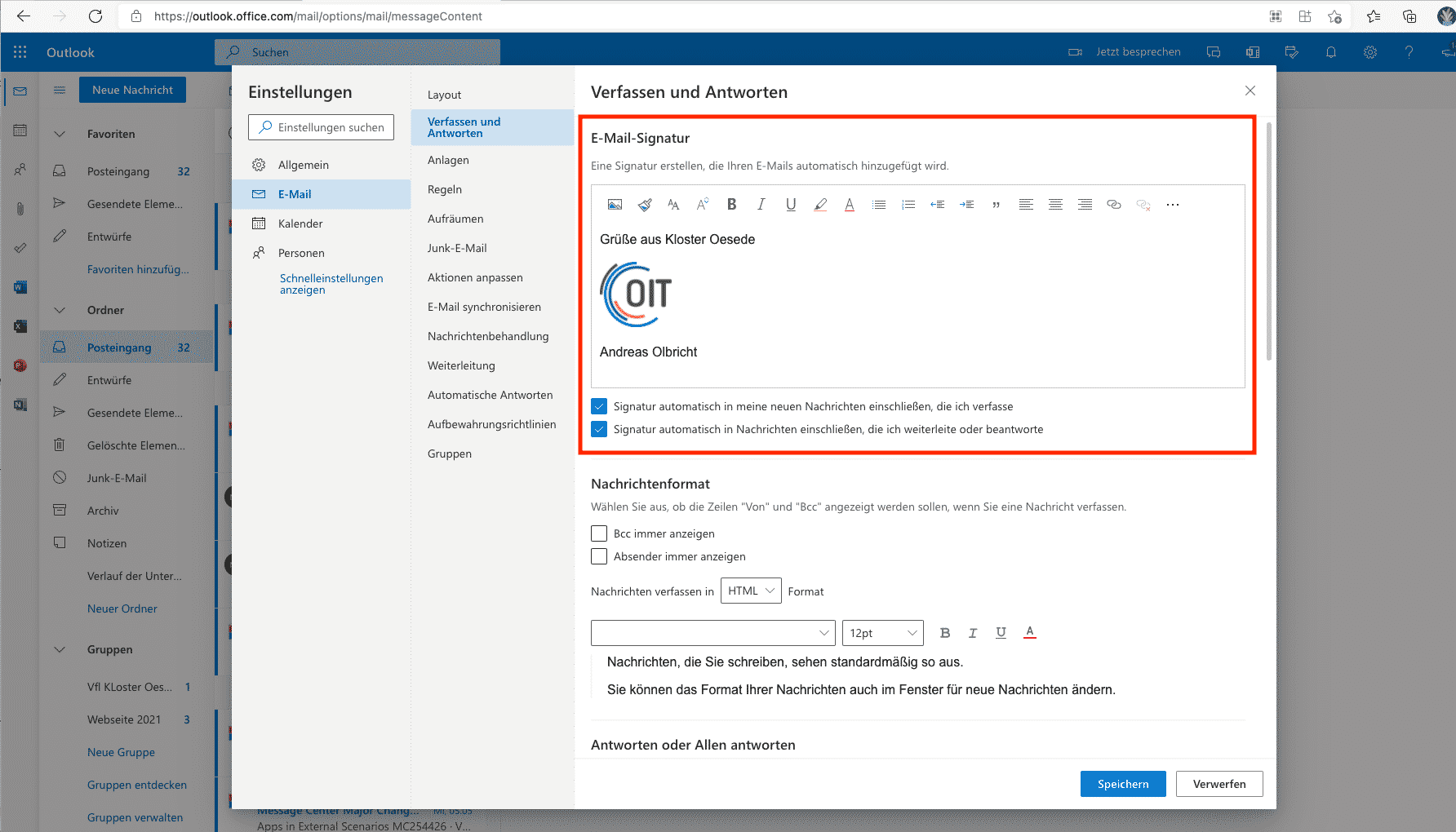Open notifications bell in Outlook header
The image size is (1456, 832).
click(1331, 52)
